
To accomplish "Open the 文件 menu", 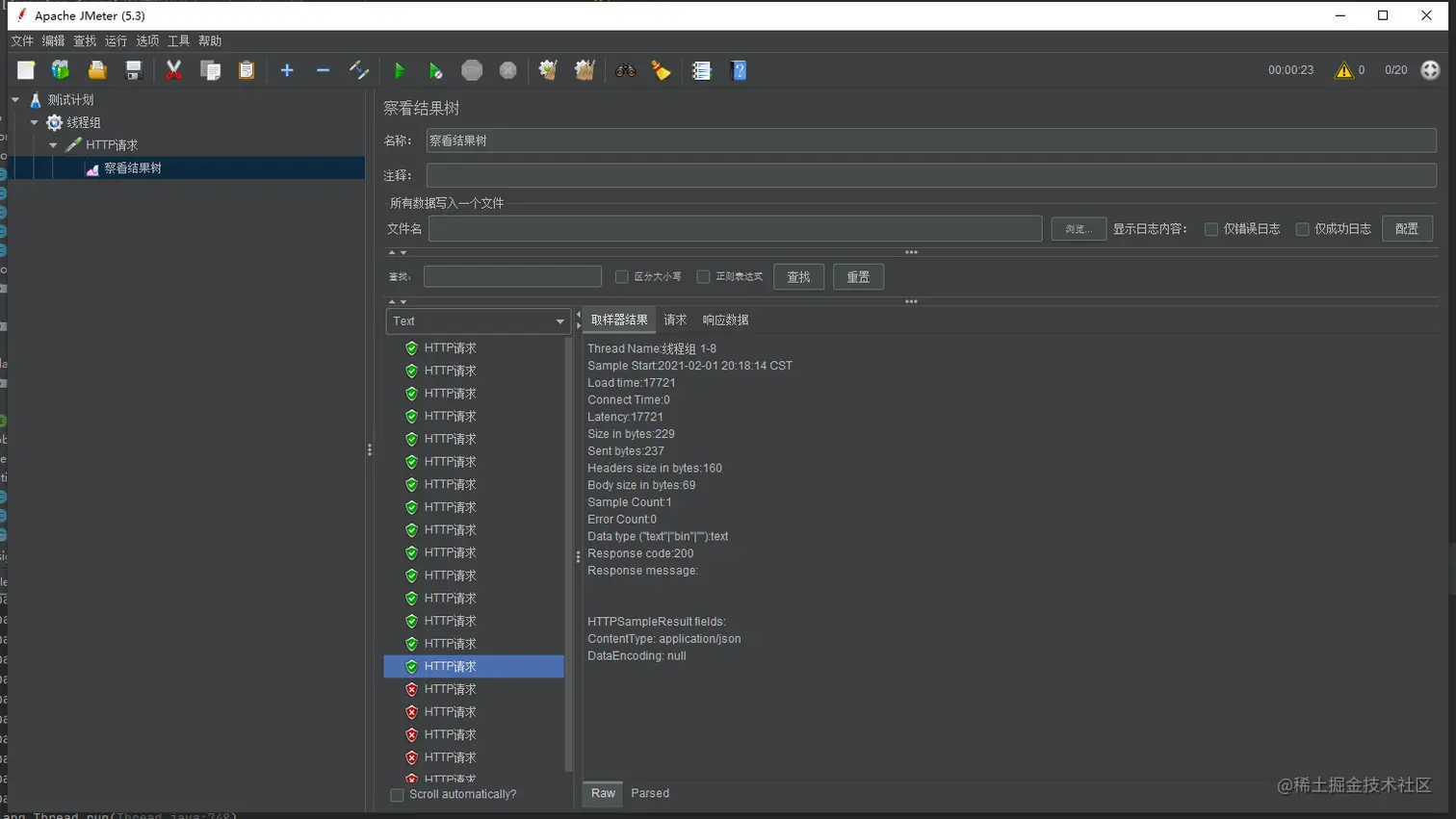I will [22, 41].
